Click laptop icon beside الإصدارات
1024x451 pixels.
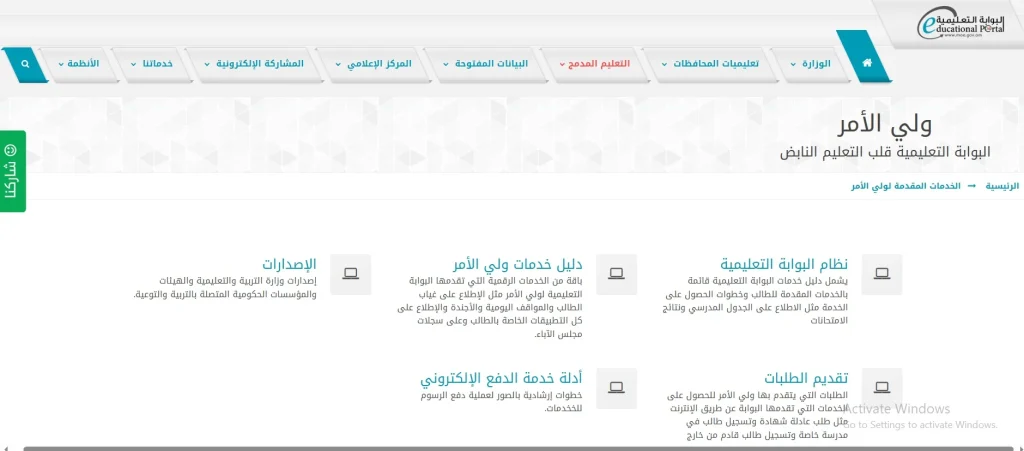(x=350, y=273)
